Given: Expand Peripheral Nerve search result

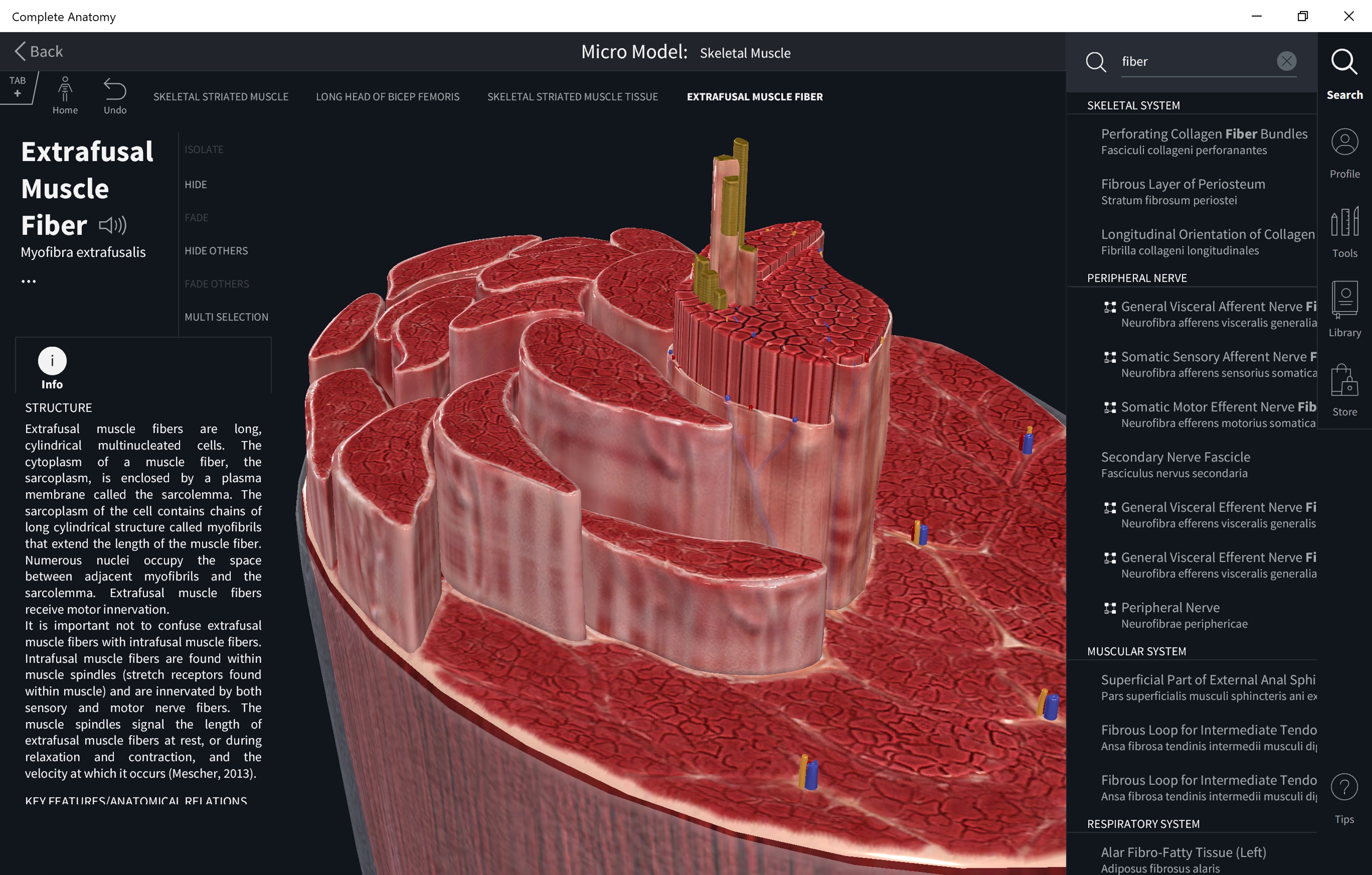Looking at the screenshot, I should pos(1109,608).
